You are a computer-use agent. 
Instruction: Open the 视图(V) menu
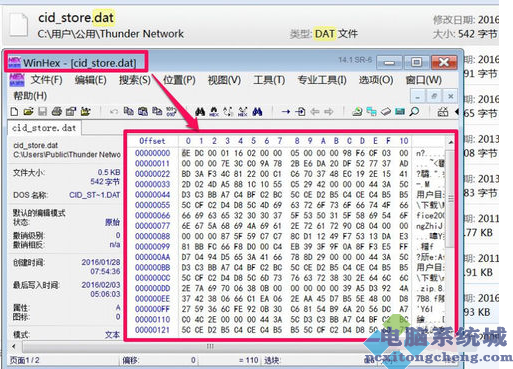[x=224, y=80]
